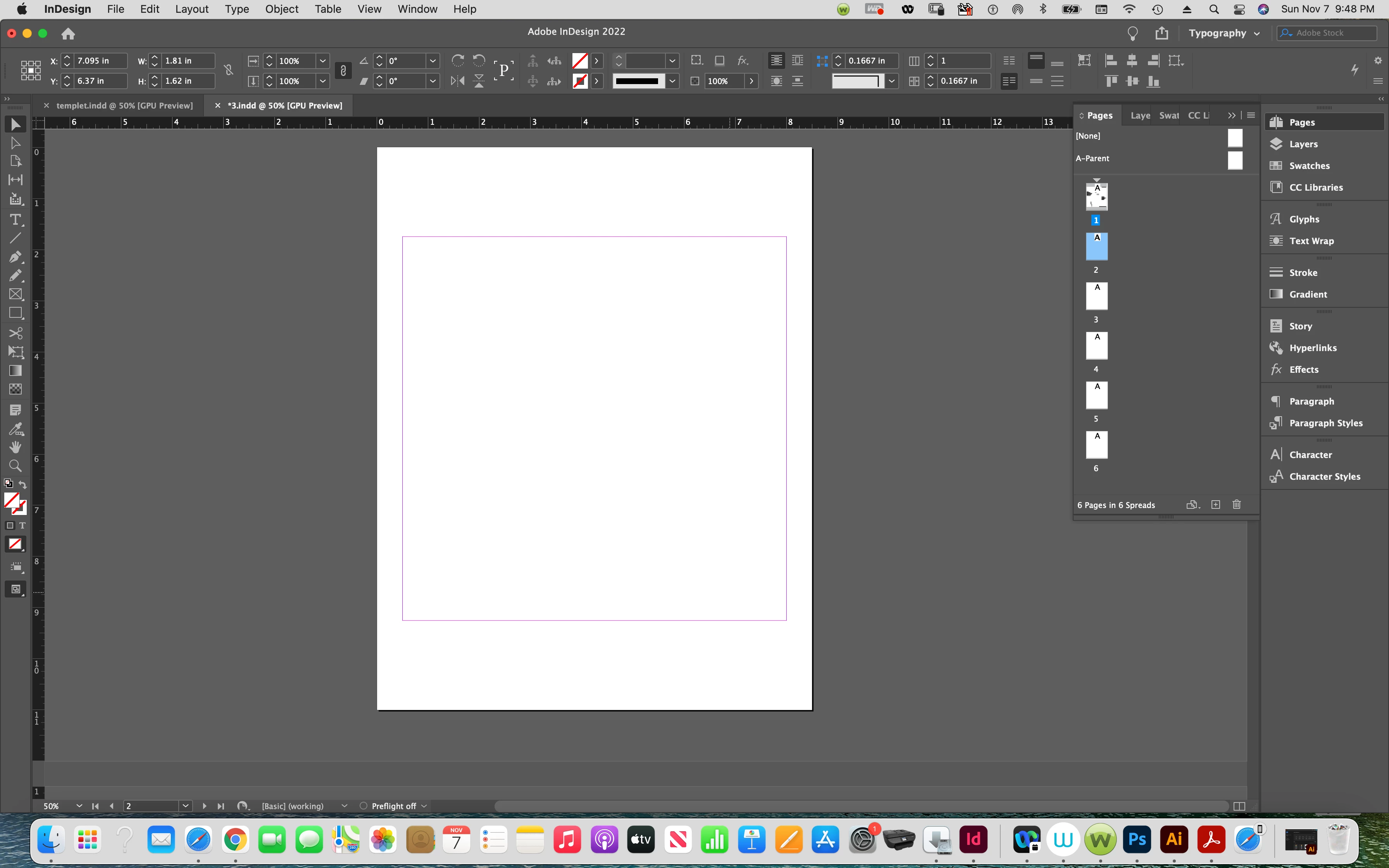Image resolution: width=1389 pixels, height=868 pixels.
Task: Toggle the Preflight off indicator
Action: [393, 806]
